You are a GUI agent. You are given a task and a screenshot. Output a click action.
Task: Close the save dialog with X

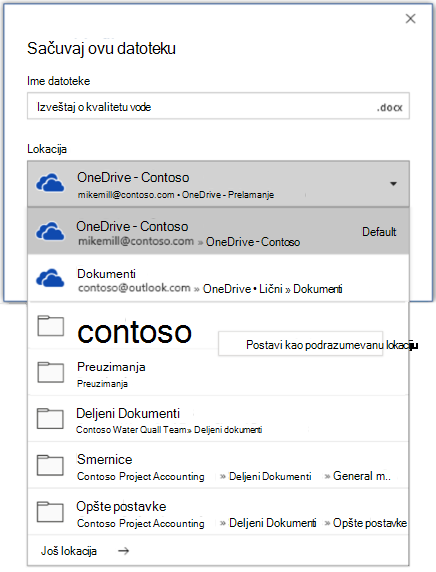coord(410,19)
